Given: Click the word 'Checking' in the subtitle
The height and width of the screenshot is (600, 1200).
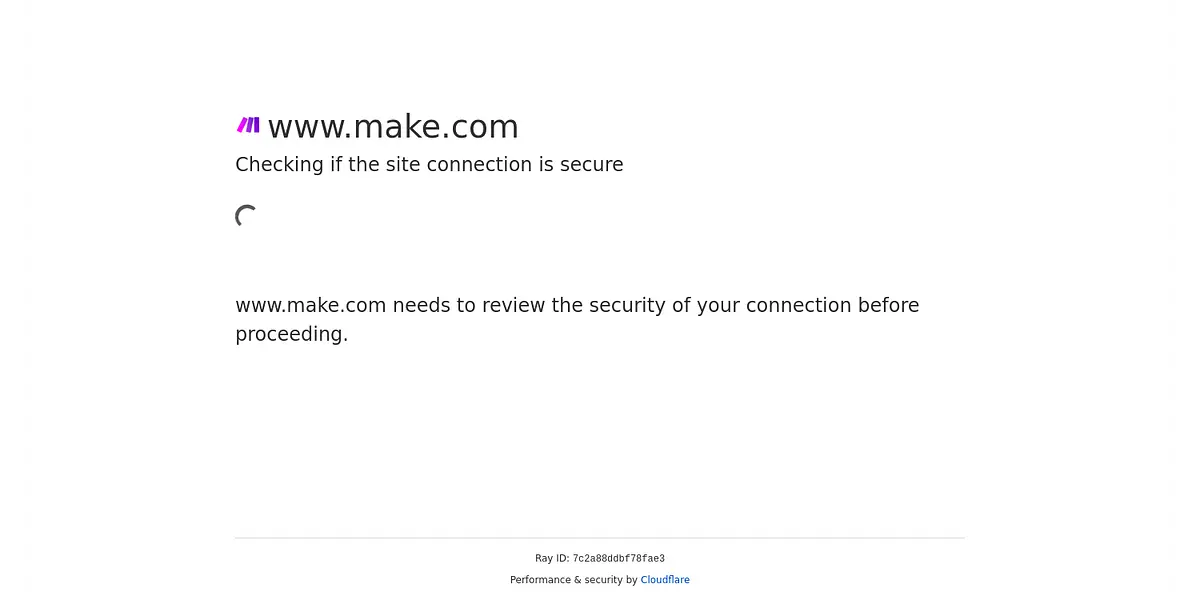Looking at the screenshot, I should tap(279, 165).
